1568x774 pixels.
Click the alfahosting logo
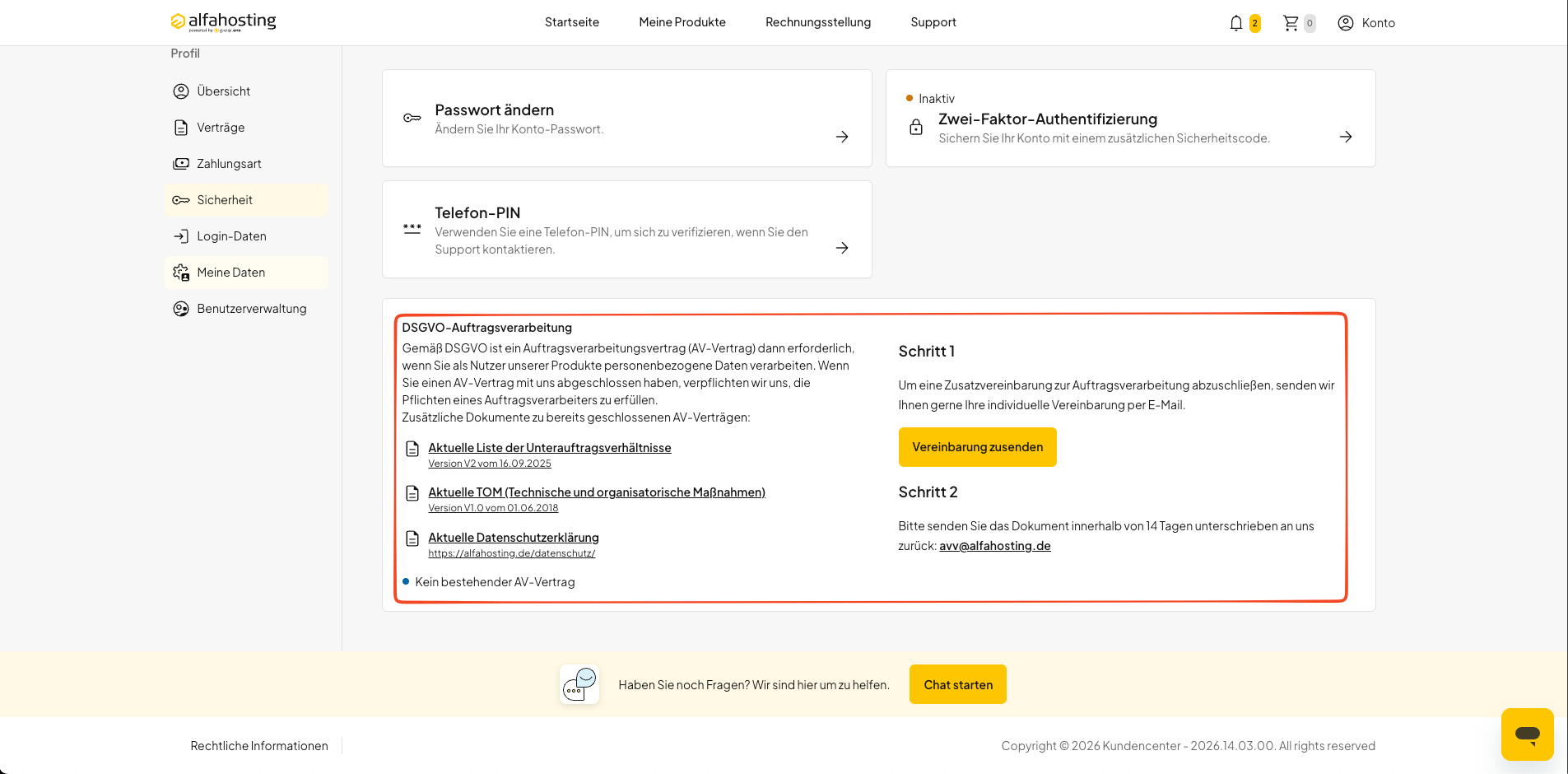(223, 22)
